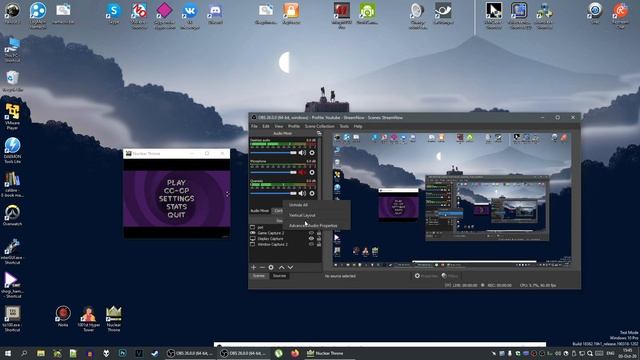Viewport: 640px width, 360px height.
Task: Mute the mixer channel below Microphone
Action: coord(302,193)
